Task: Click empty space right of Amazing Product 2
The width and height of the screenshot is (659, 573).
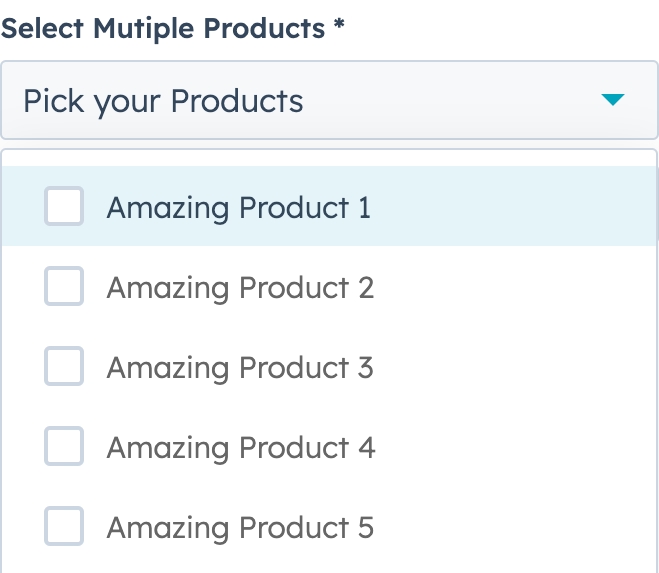Action: [510, 287]
